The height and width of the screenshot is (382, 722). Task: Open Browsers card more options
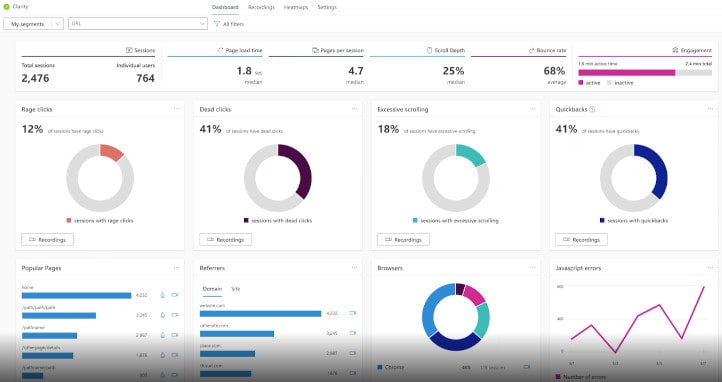point(532,267)
